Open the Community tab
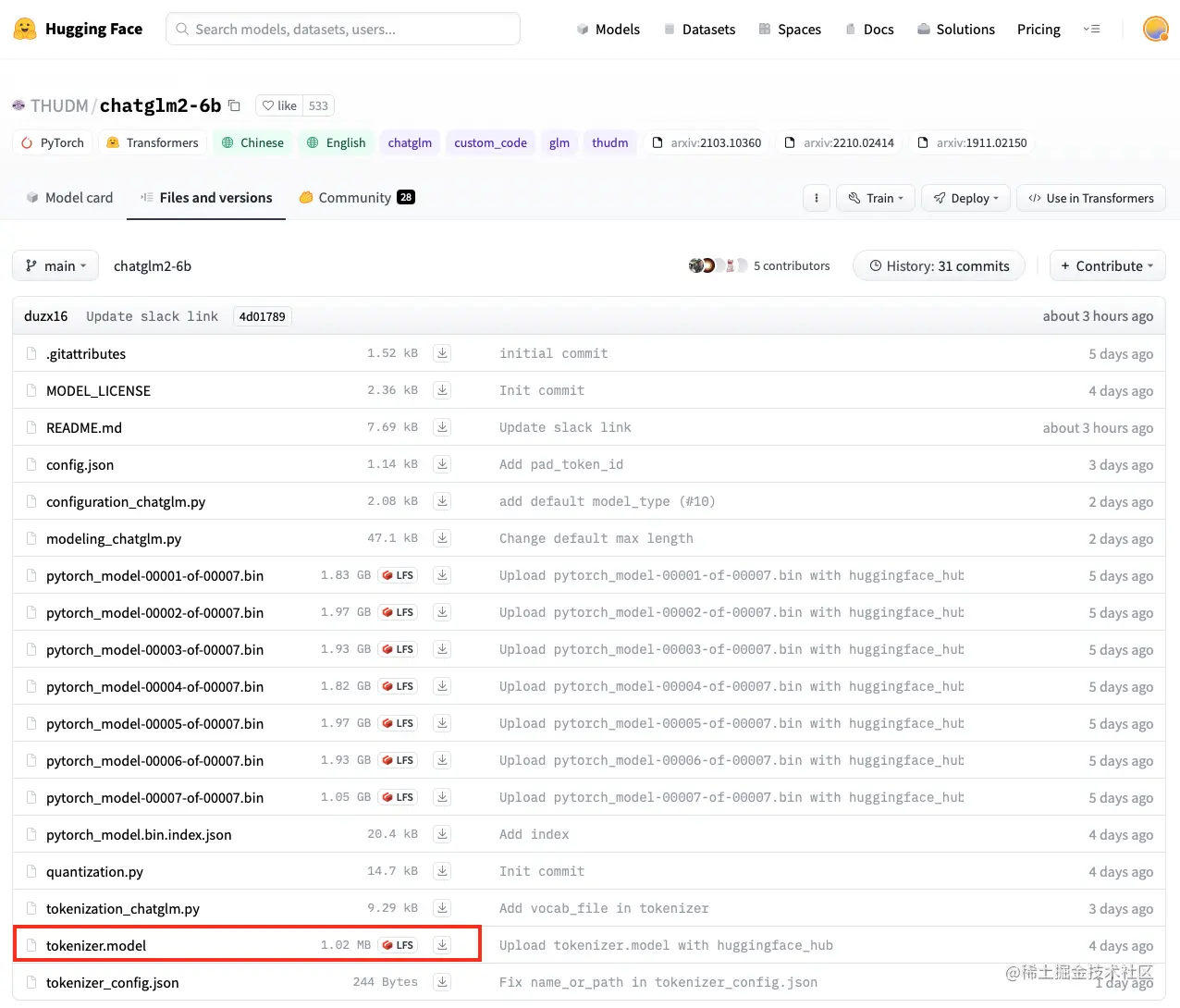This screenshot has height=1008, width=1180. 357,197
